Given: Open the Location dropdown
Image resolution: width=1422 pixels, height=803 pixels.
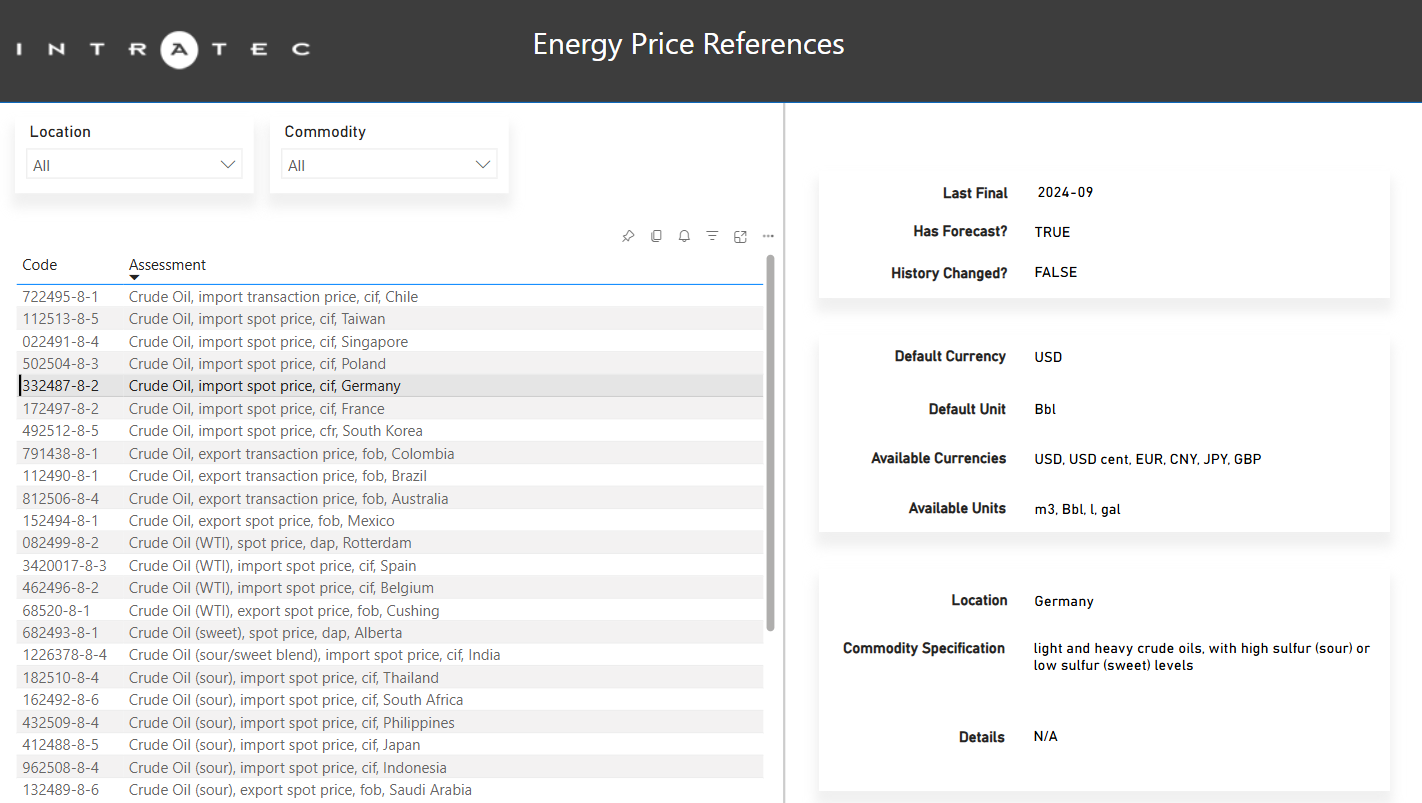Looking at the screenshot, I should click(x=134, y=165).
